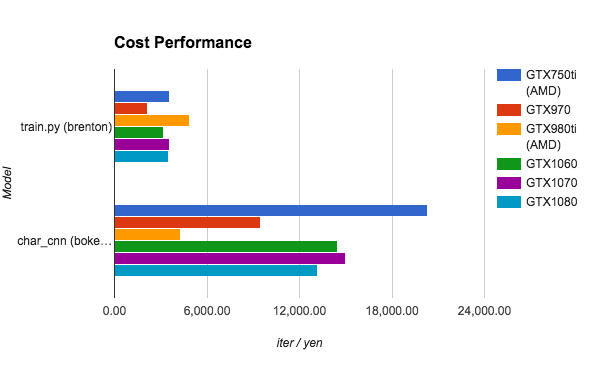This screenshot has height=368, width=598.
Task: Click the green GTX1060 legend swatch
Action: 509,164
